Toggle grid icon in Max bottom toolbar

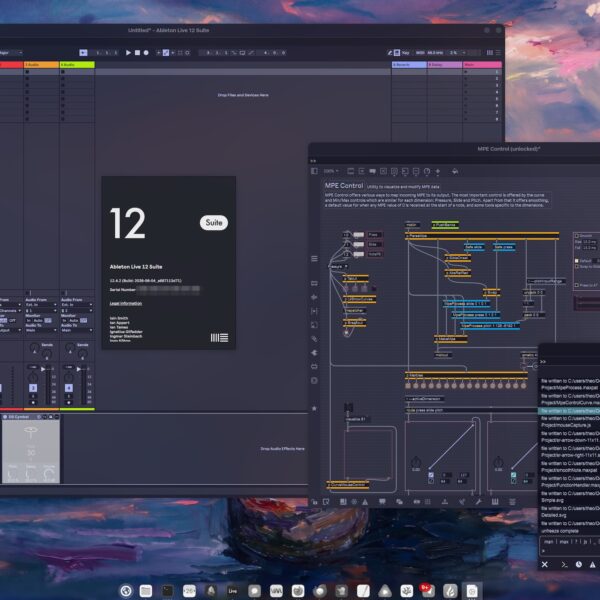[428, 502]
